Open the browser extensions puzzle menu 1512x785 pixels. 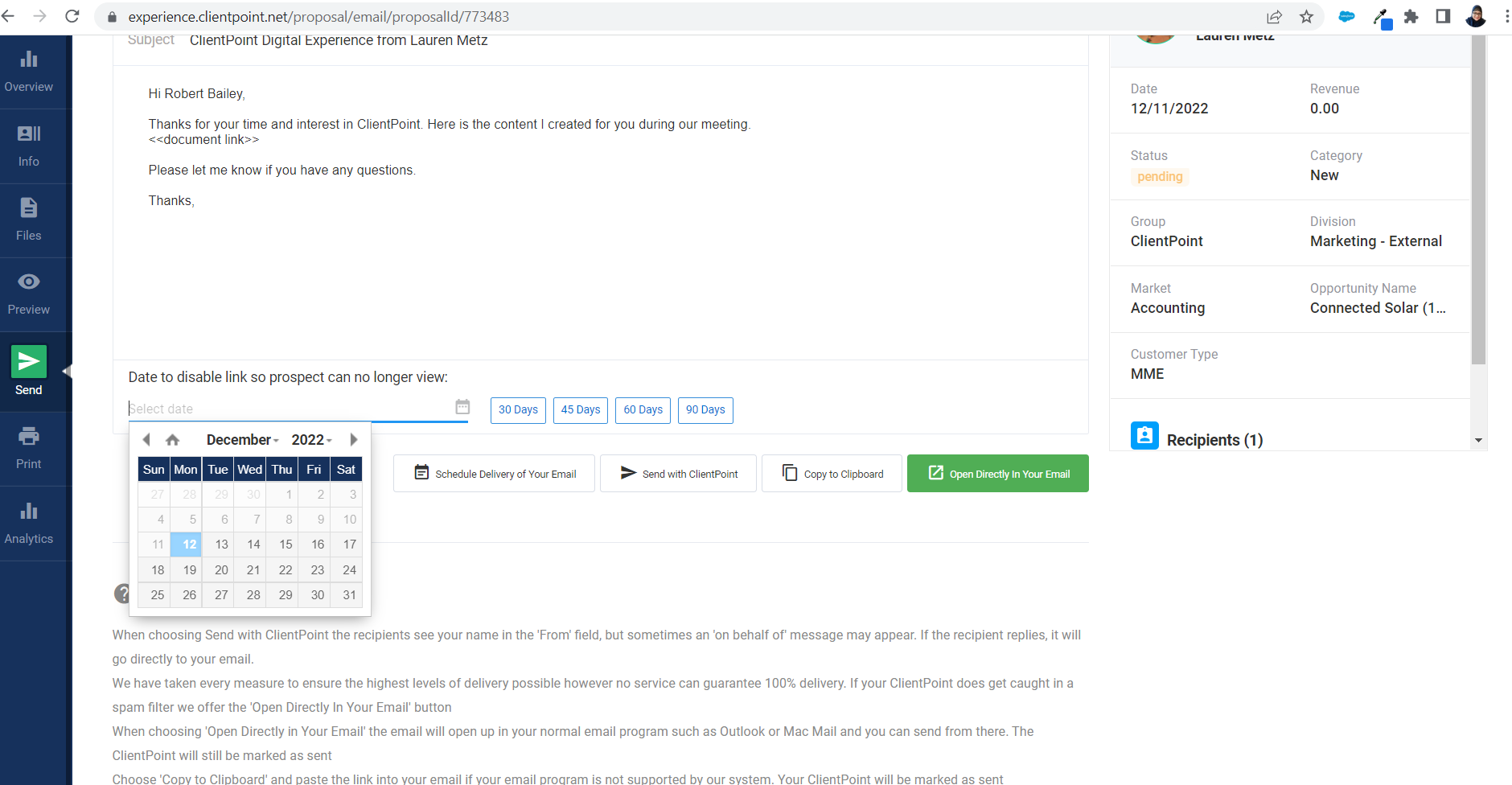tap(1411, 16)
